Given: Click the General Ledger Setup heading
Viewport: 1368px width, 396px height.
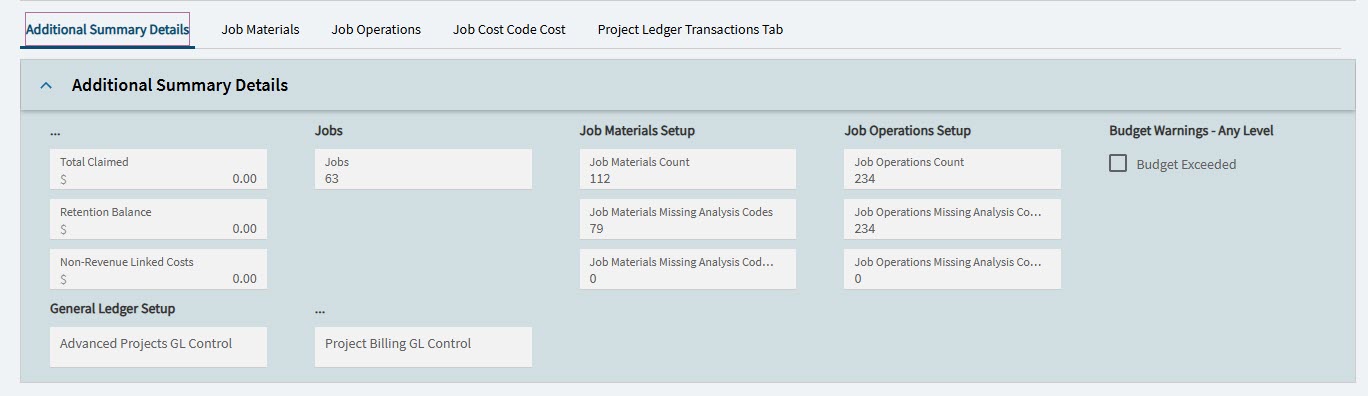Looking at the screenshot, I should click(112, 309).
